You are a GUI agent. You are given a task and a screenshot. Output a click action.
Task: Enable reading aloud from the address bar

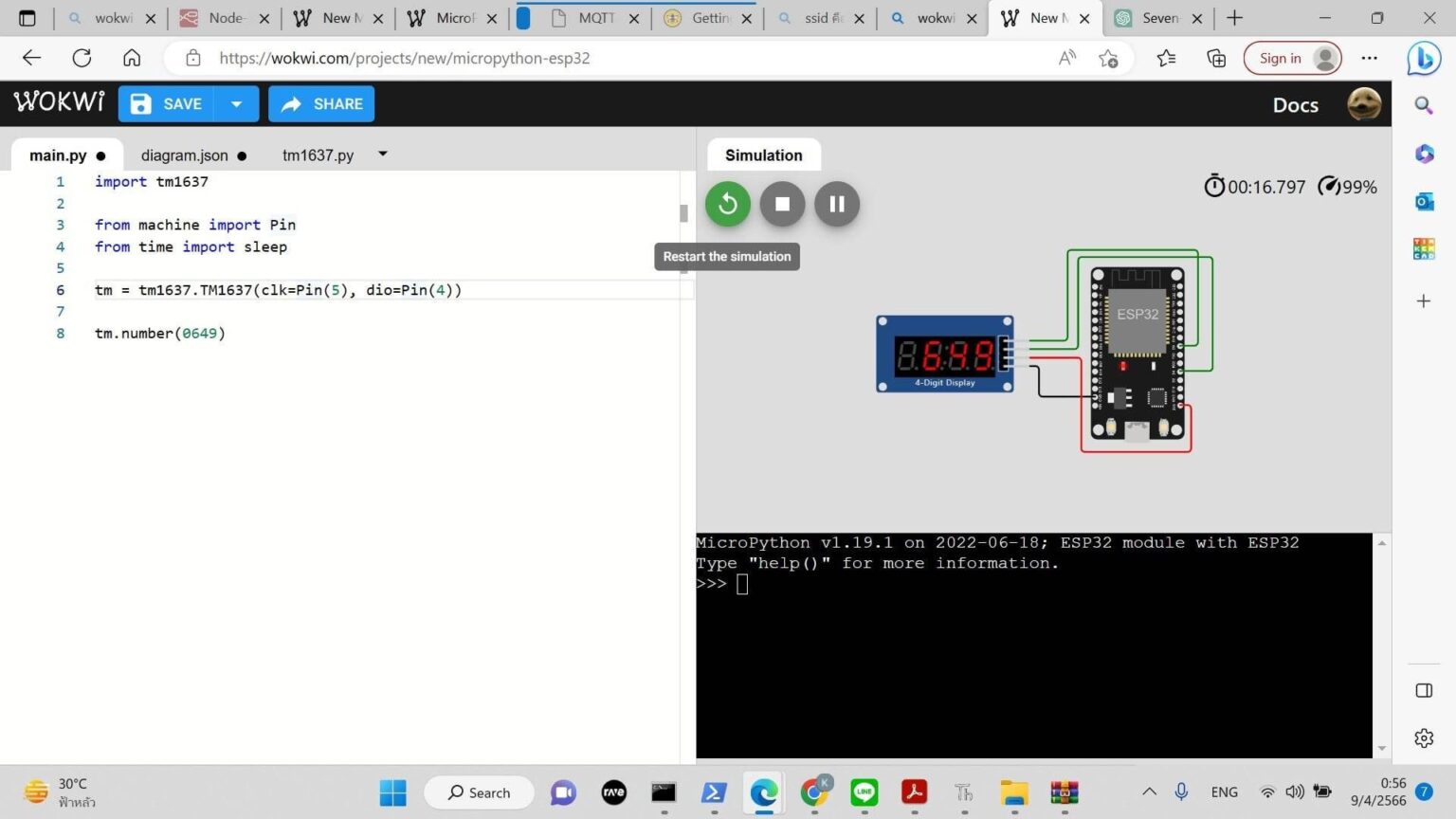pos(1066,58)
